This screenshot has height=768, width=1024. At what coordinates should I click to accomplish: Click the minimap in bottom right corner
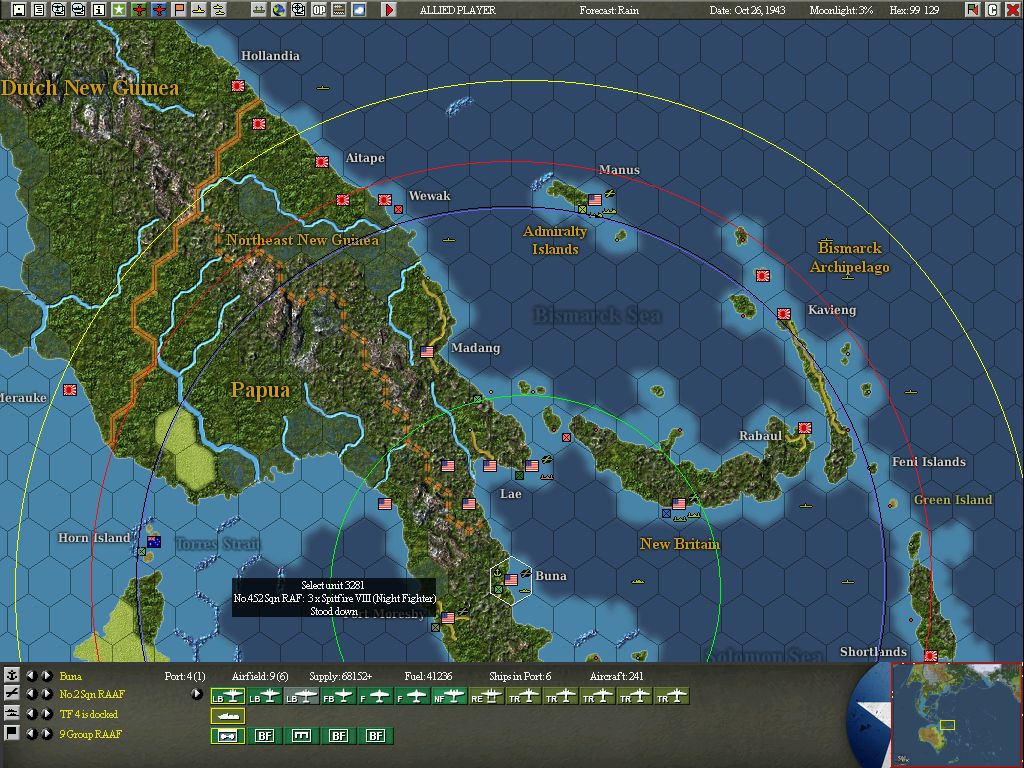click(x=956, y=715)
